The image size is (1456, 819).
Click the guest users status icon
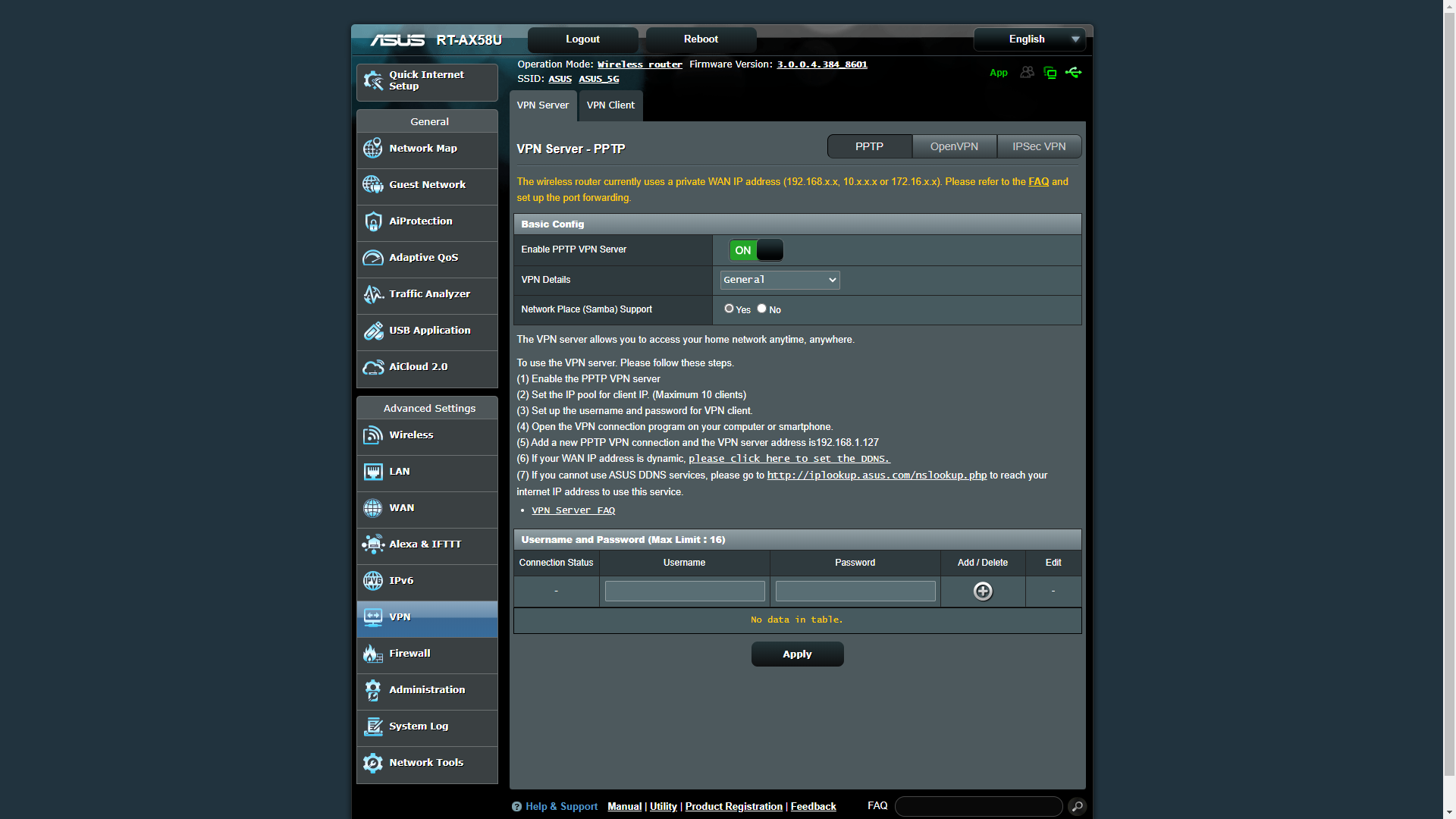(1027, 73)
